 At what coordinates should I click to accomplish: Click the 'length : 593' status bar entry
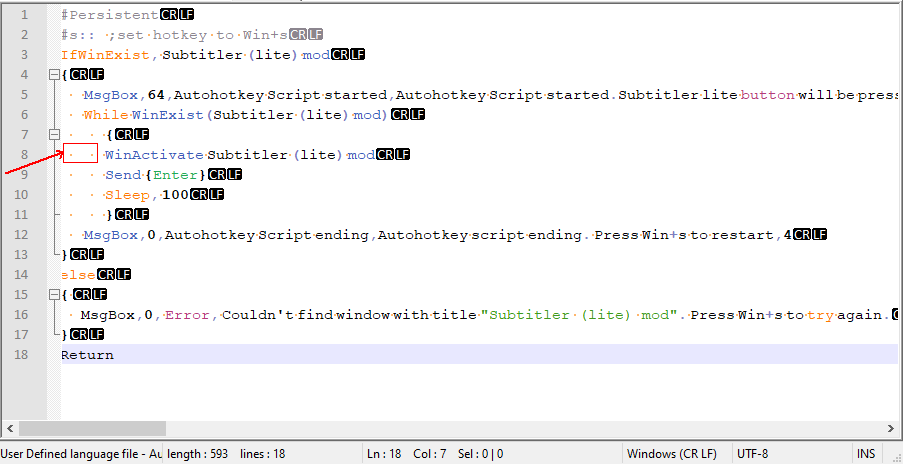click(x=198, y=454)
